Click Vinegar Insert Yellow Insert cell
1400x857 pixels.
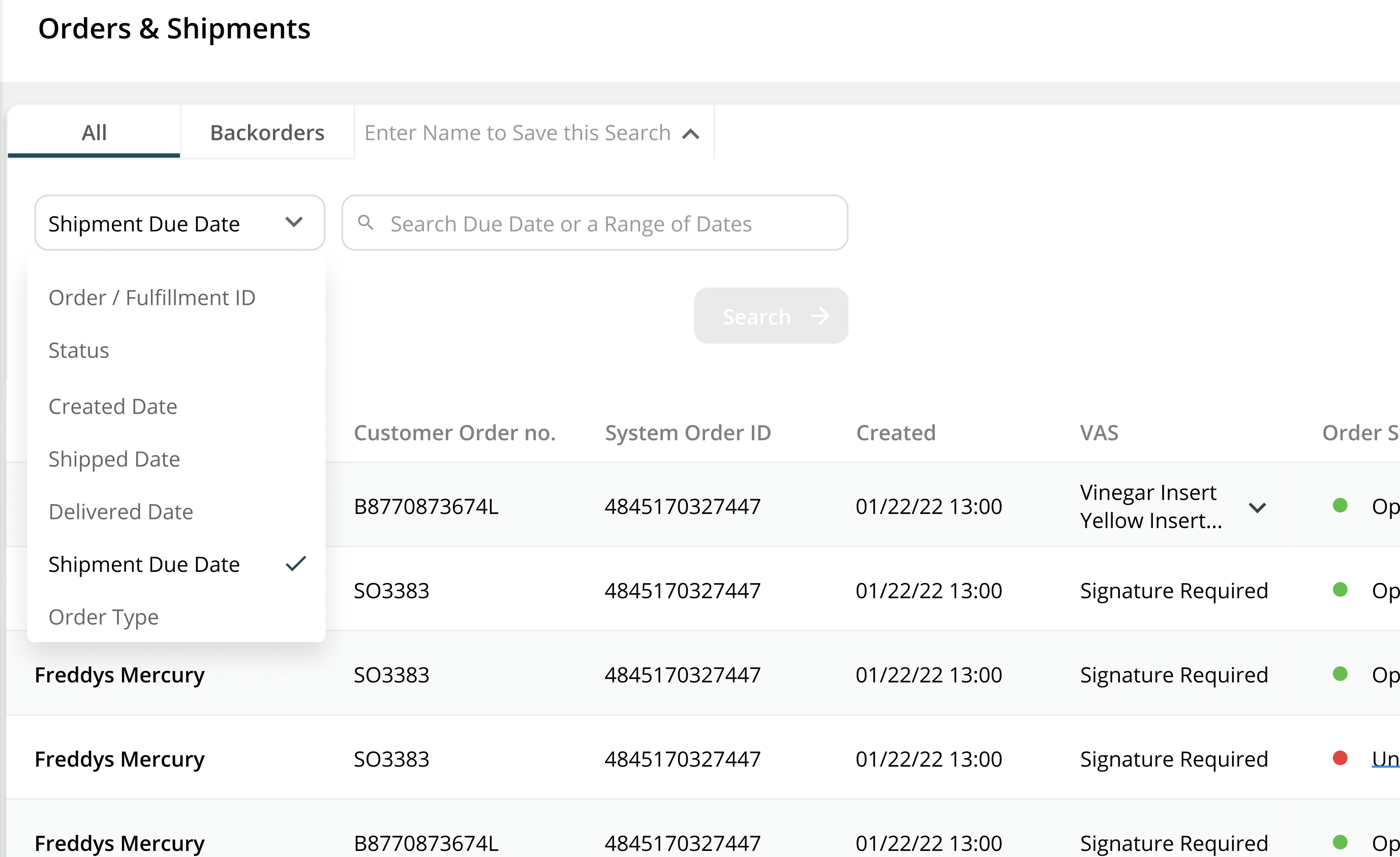[1150, 506]
